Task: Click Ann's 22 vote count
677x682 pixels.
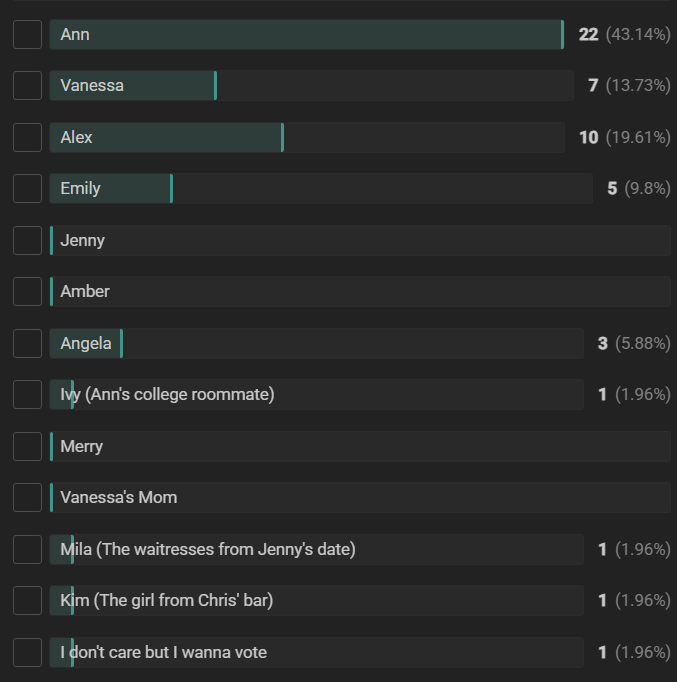Action: click(x=588, y=34)
